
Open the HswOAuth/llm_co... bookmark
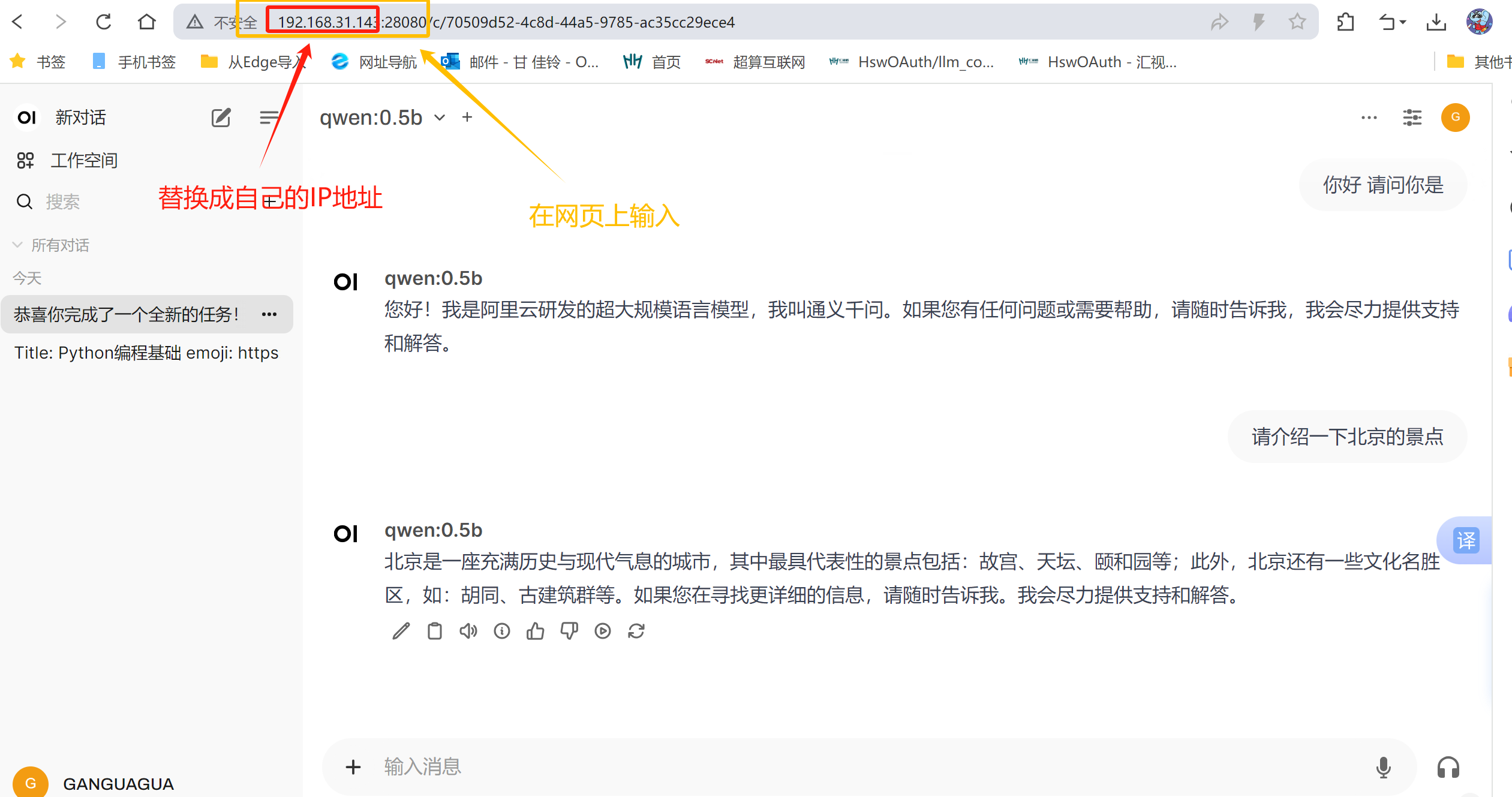point(911,62)
